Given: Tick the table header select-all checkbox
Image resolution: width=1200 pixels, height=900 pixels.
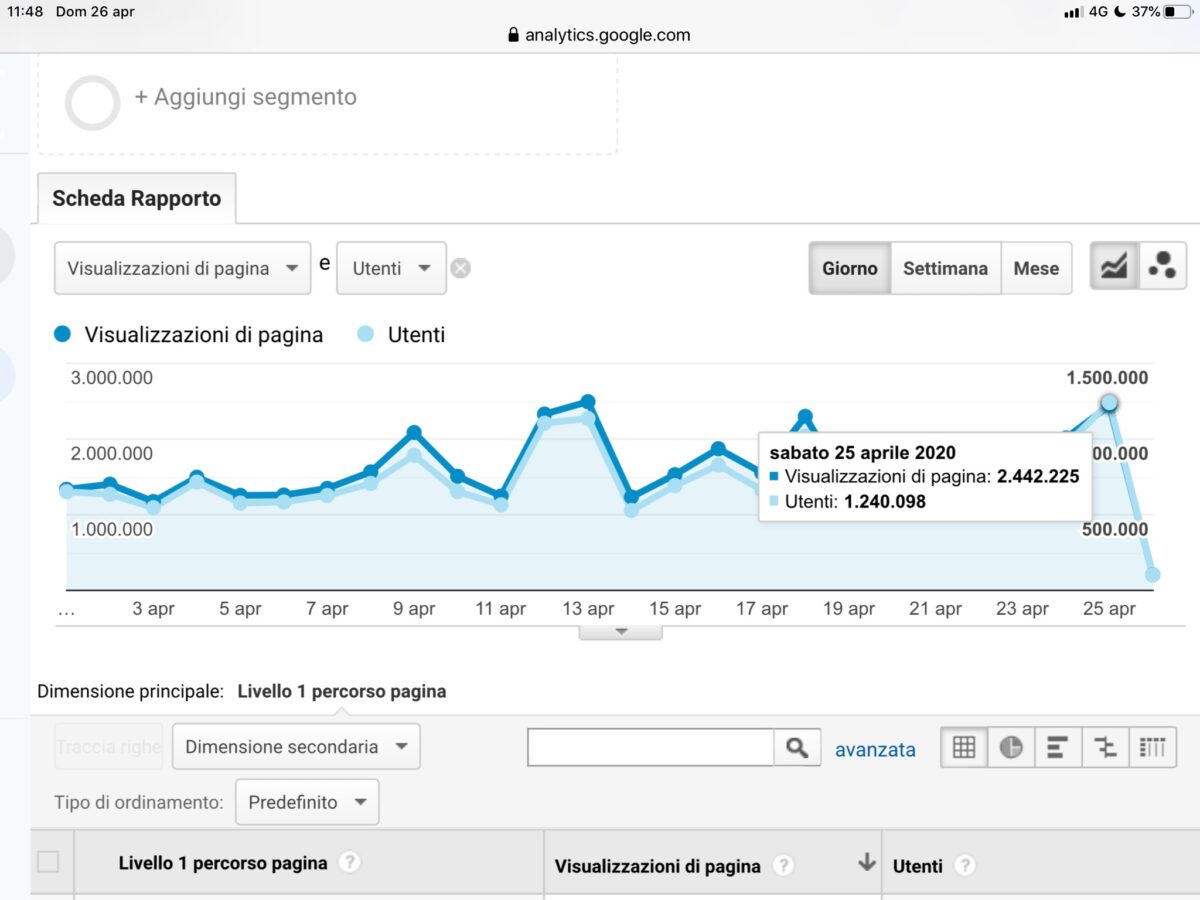Looking at the screenshot, I should (x=48, y=861).
